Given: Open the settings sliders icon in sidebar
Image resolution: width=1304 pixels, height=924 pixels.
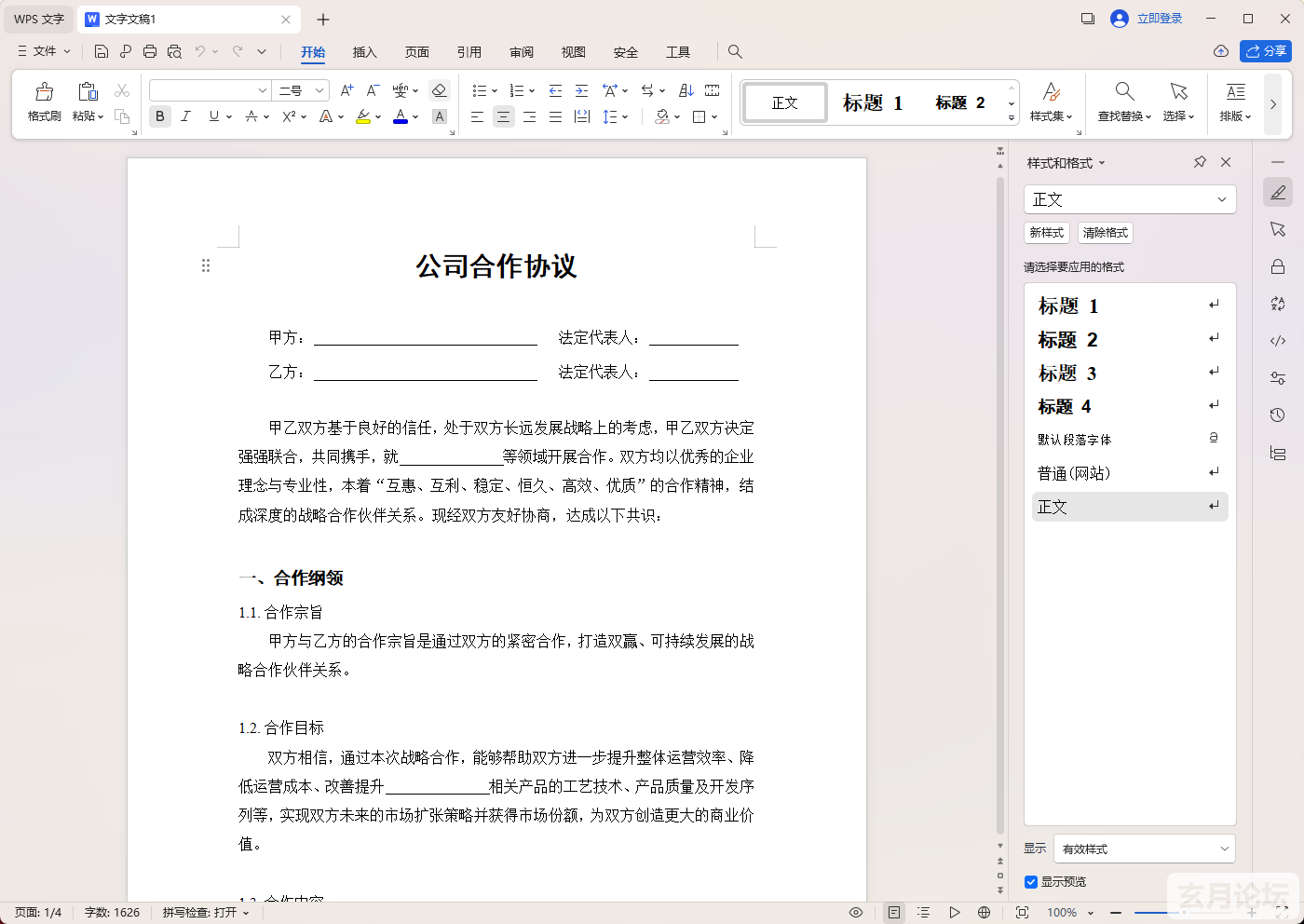Looking at the screenshot, I should click(1278, 378).
